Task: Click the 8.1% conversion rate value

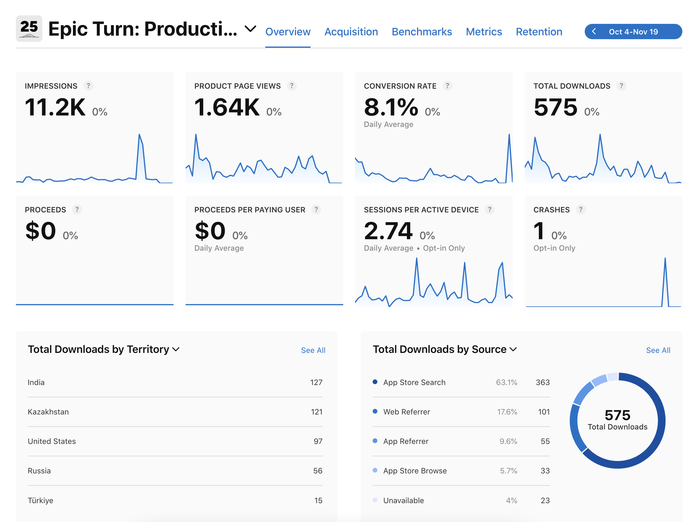Action: 391,108
